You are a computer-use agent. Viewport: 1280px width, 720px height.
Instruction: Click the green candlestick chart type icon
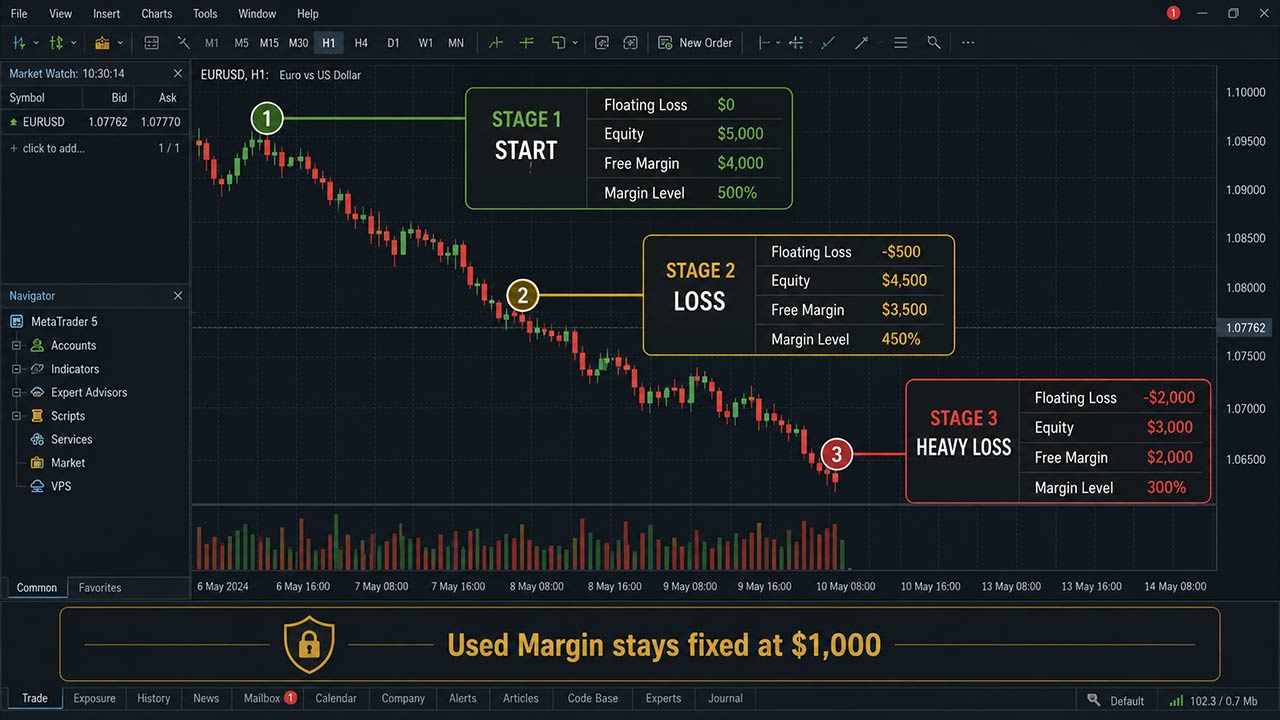coord(56,43)
